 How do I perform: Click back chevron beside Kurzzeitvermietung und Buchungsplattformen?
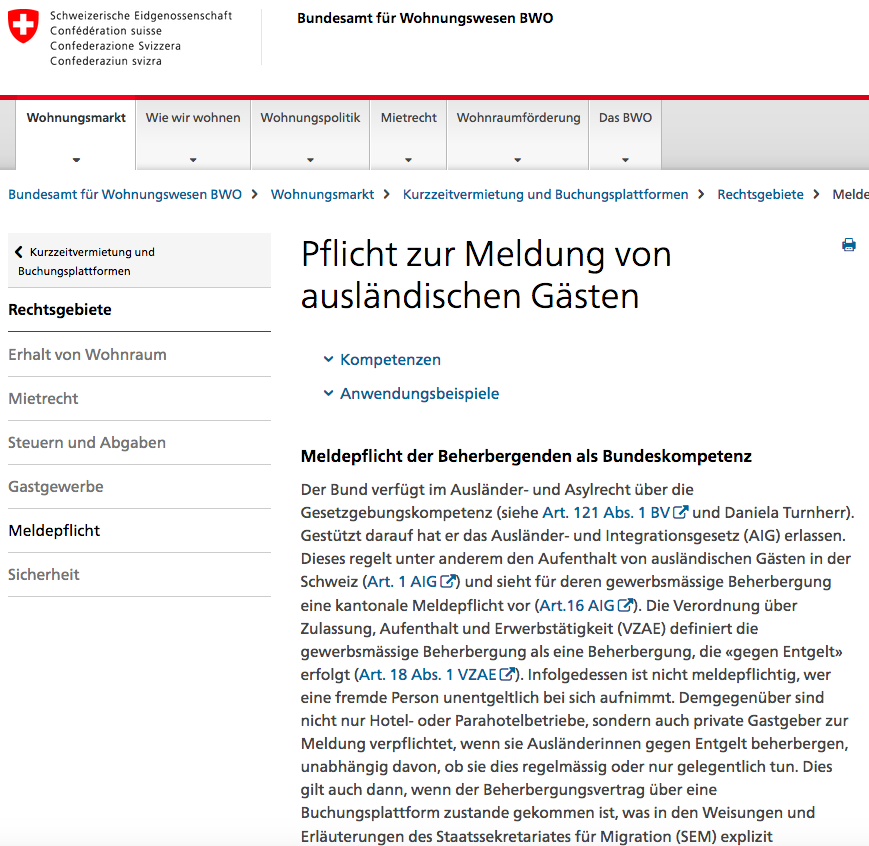(x=19, y=252)
